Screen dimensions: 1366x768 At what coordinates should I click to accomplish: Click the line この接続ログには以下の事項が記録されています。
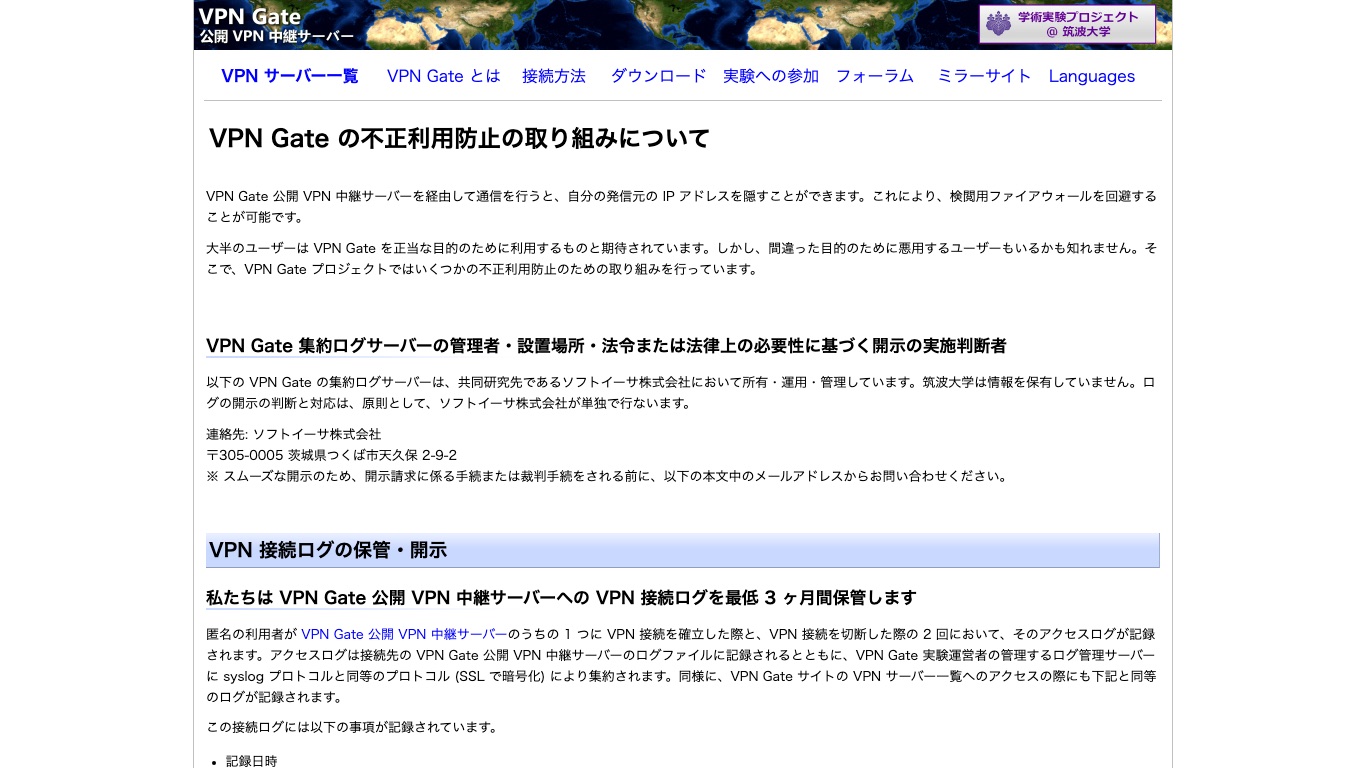(x=352, y=727)
